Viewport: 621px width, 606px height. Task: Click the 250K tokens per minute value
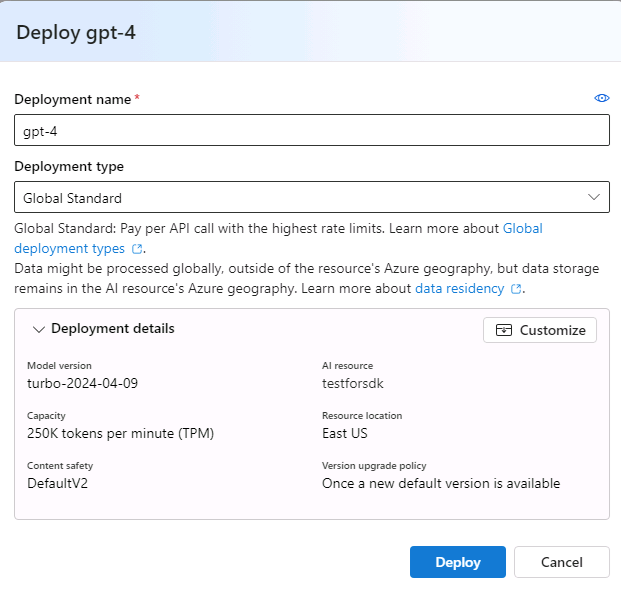tap(120, 433)
